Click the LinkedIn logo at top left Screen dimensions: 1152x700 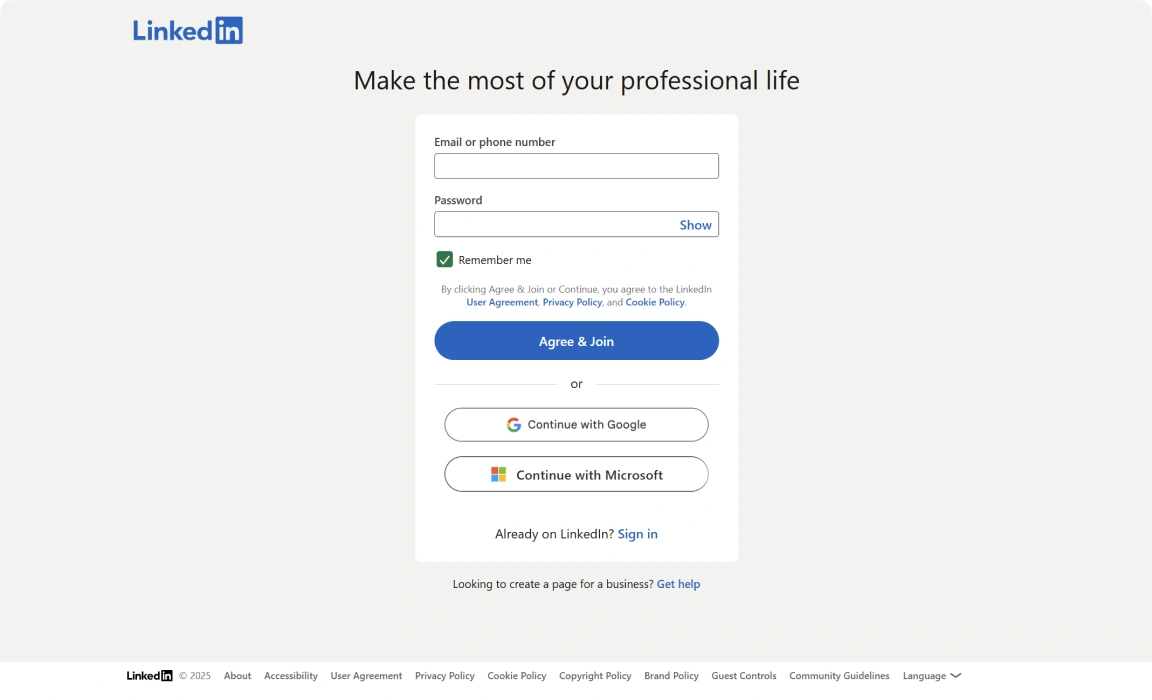tap(188, 30)
